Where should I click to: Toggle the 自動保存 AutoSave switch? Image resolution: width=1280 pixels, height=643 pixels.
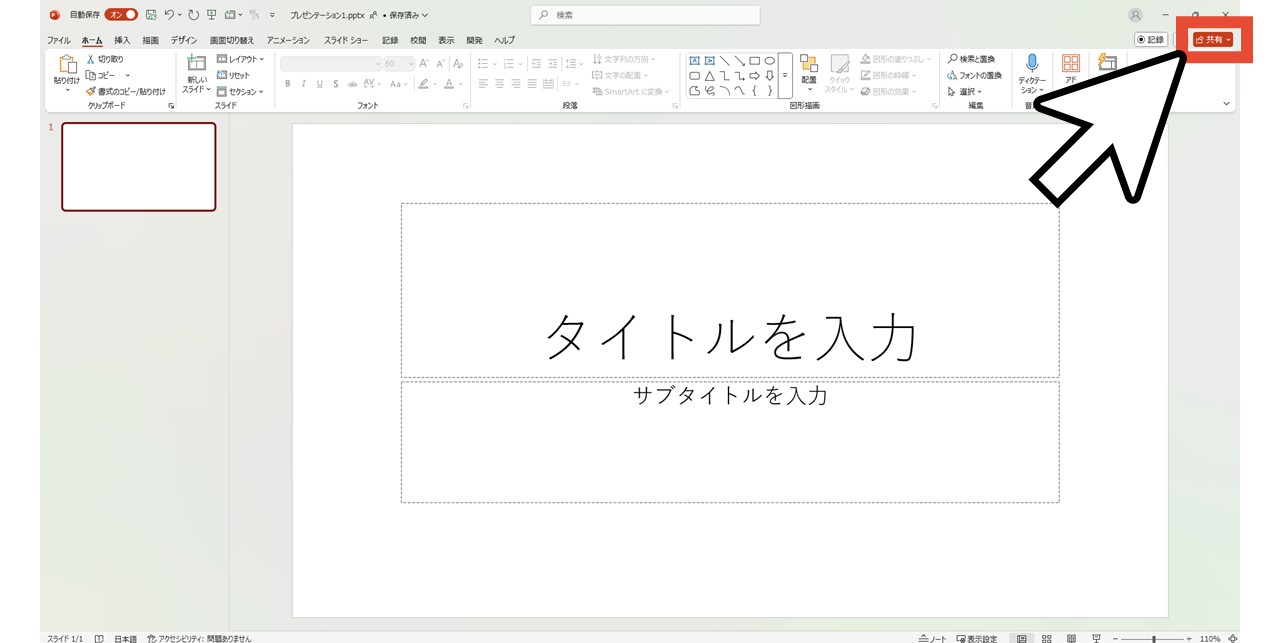coord(121,15)
